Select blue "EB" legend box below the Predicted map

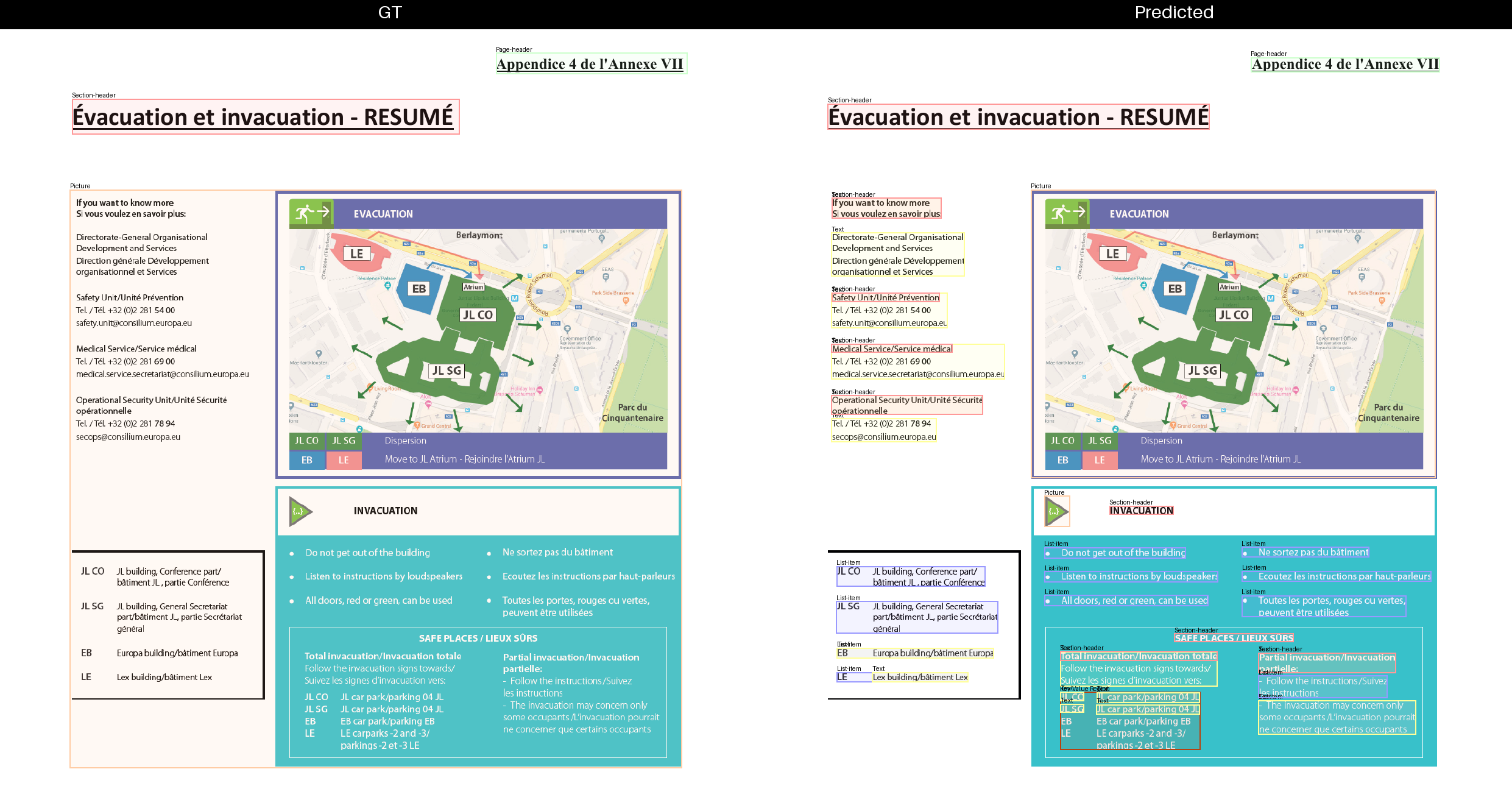click(x=1063, y=460)
